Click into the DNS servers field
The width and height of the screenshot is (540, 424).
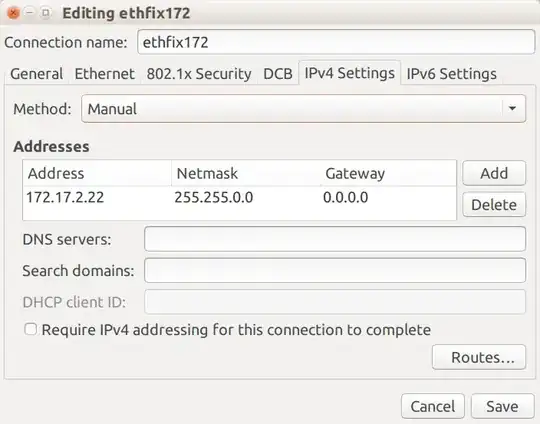pyautogui.click(x=335, y=239)
